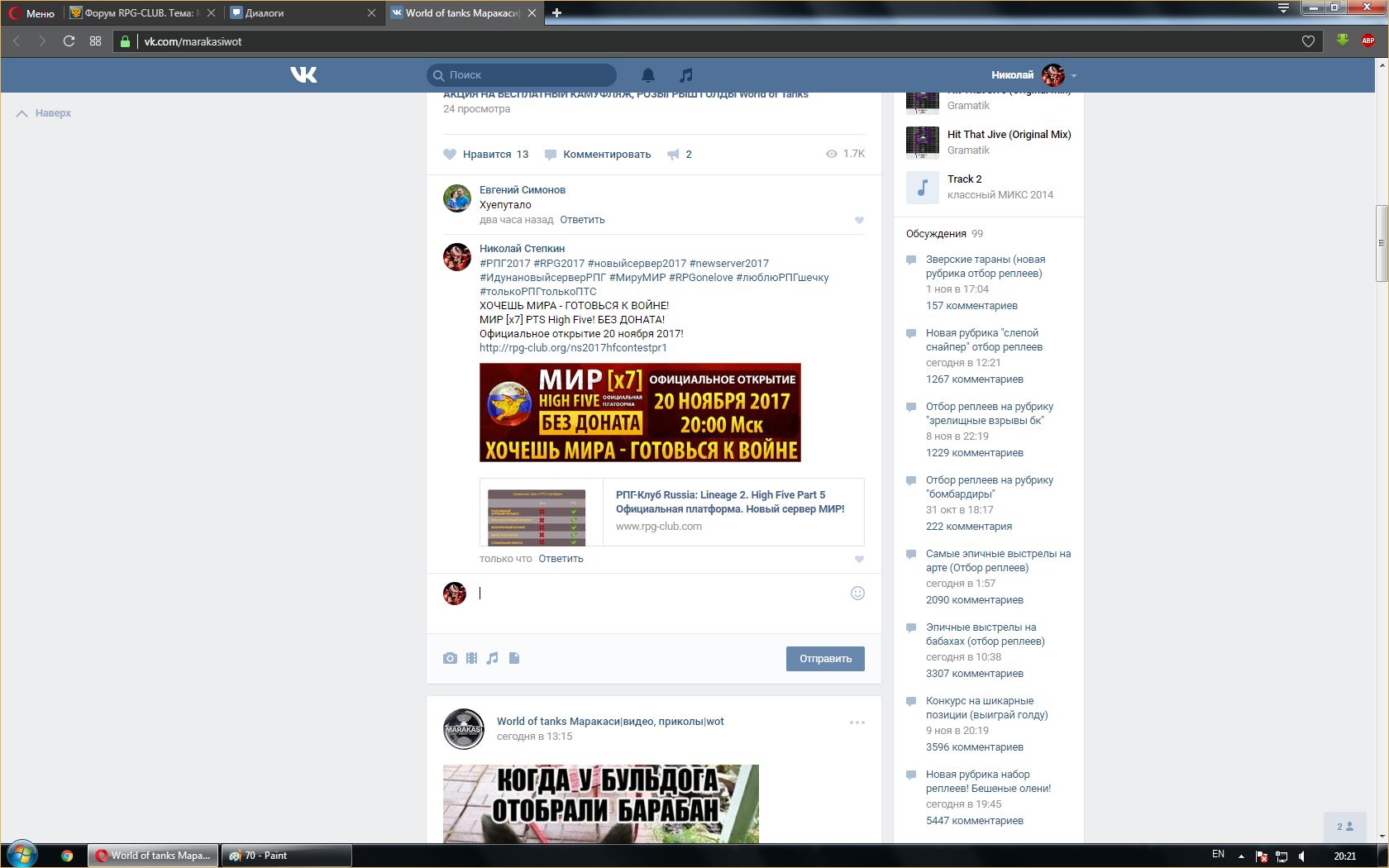The image size is (1389, 868).
Task: Reload page button
Action: click(69, 41)
